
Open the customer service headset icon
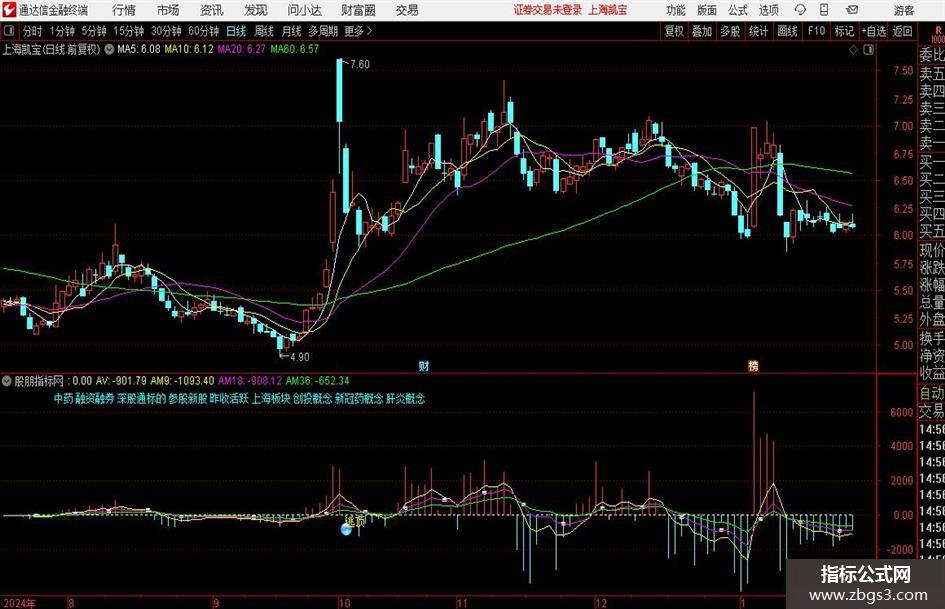800,10
